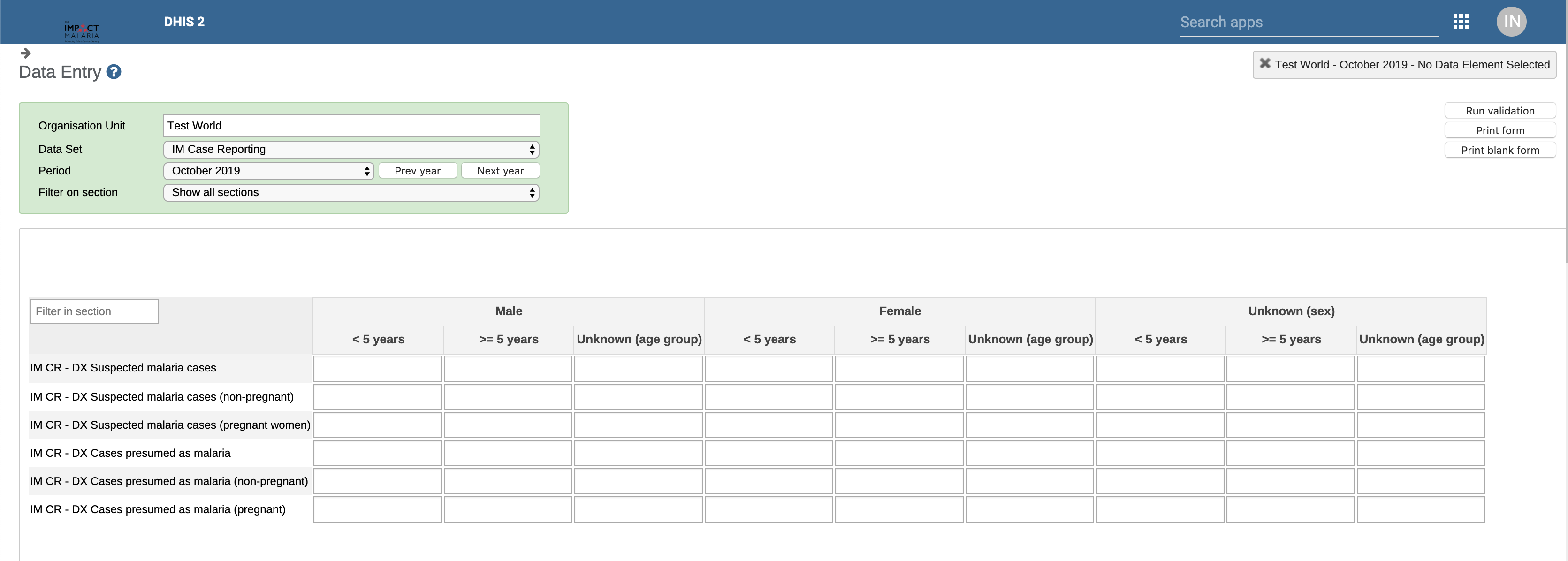Screen dimensions: 1568x561
Task: Click Print blank form button
Action: click(x=1500, y=150)
